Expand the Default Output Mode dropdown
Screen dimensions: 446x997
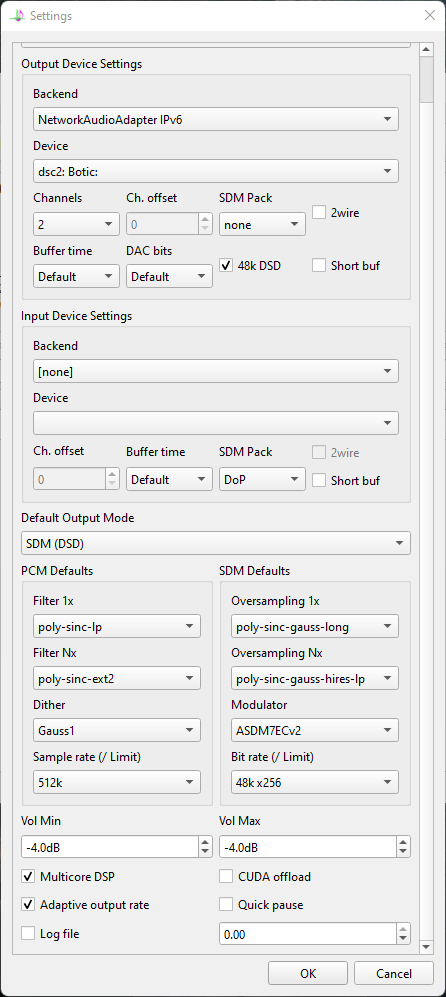(x=216, y=543)
